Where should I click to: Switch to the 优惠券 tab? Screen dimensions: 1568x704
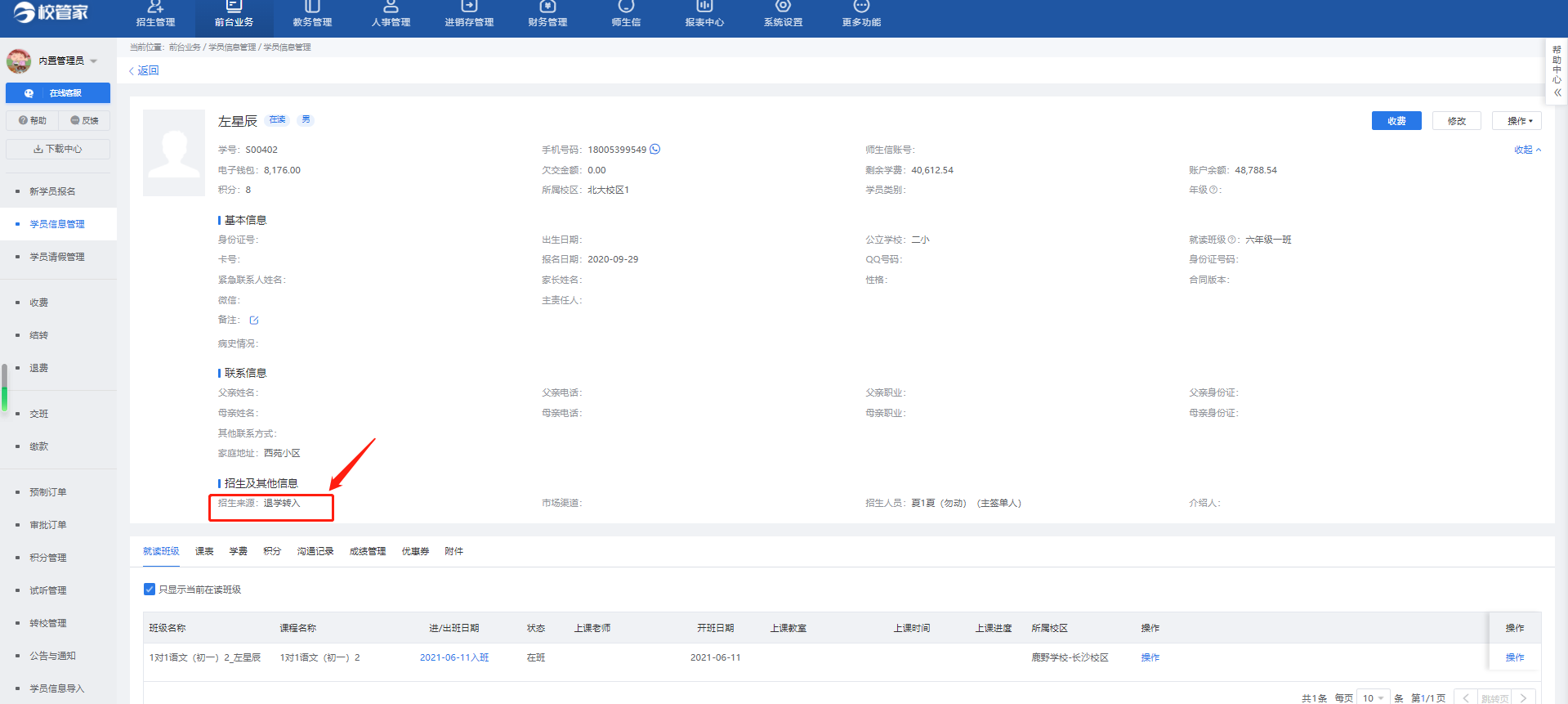[x=415, y=551]
